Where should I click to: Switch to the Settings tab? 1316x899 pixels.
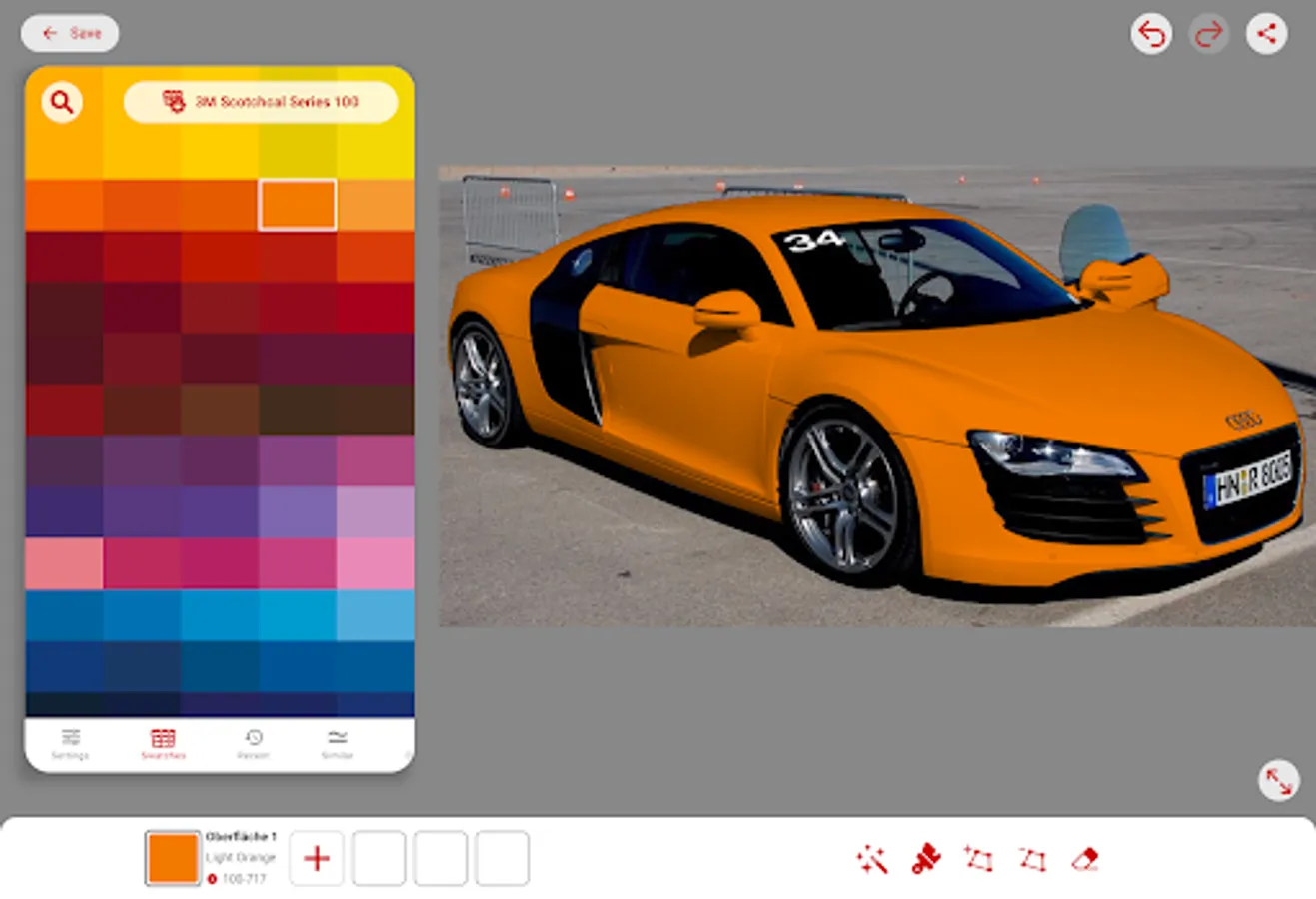click(x=70, y=743)
